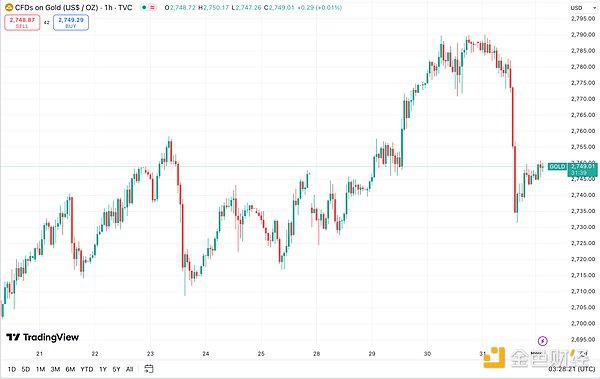Screen dimensions: 600x379
Task: Click the 2,750.00 price scale area
Action: click(x=583, y=163)
